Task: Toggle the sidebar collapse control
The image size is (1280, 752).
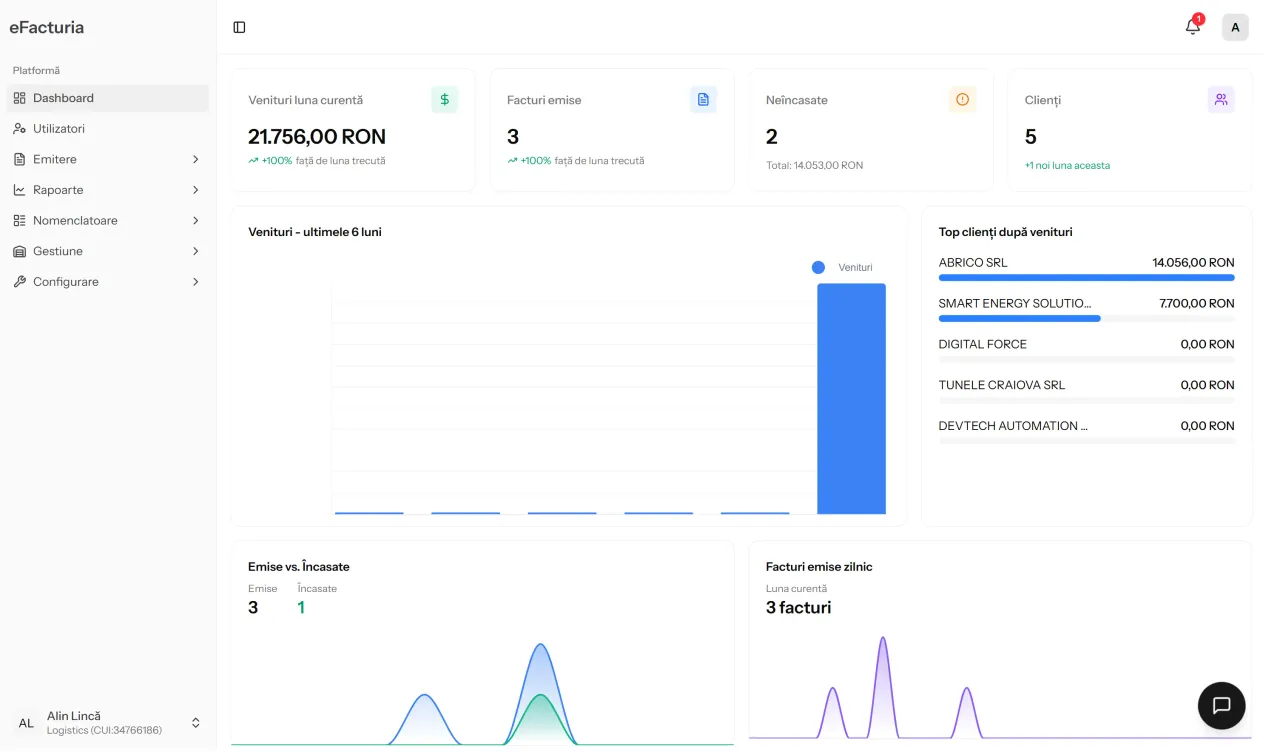Action: 238,27
